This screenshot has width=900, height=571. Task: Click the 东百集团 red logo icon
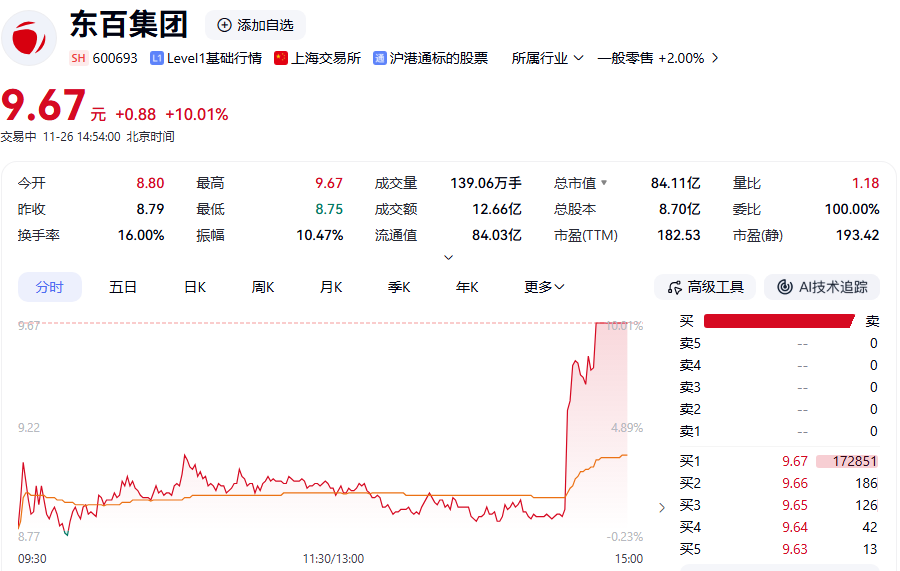click(x=29, y=38)
